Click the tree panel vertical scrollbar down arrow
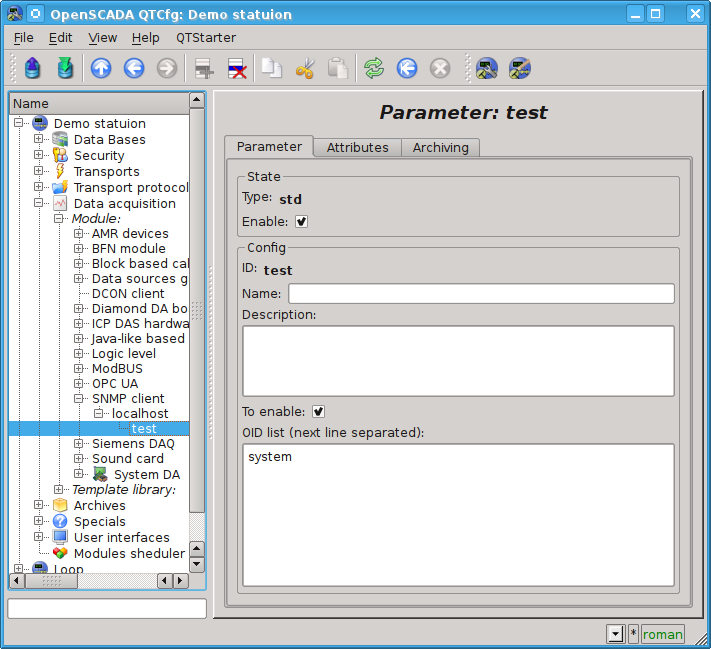The width and height of the screenshot is (711, 649). [196, 565]
